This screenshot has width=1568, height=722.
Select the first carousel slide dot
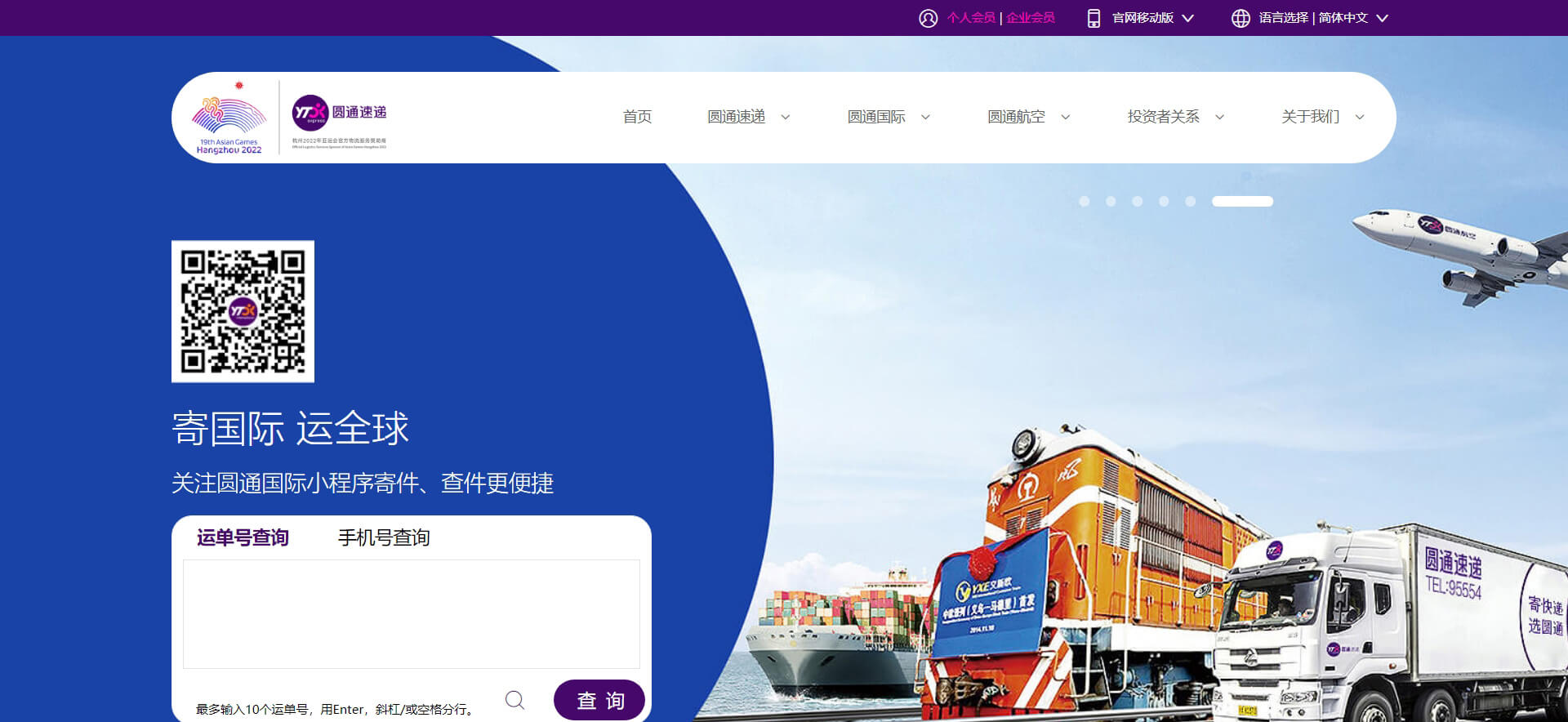1085,202
